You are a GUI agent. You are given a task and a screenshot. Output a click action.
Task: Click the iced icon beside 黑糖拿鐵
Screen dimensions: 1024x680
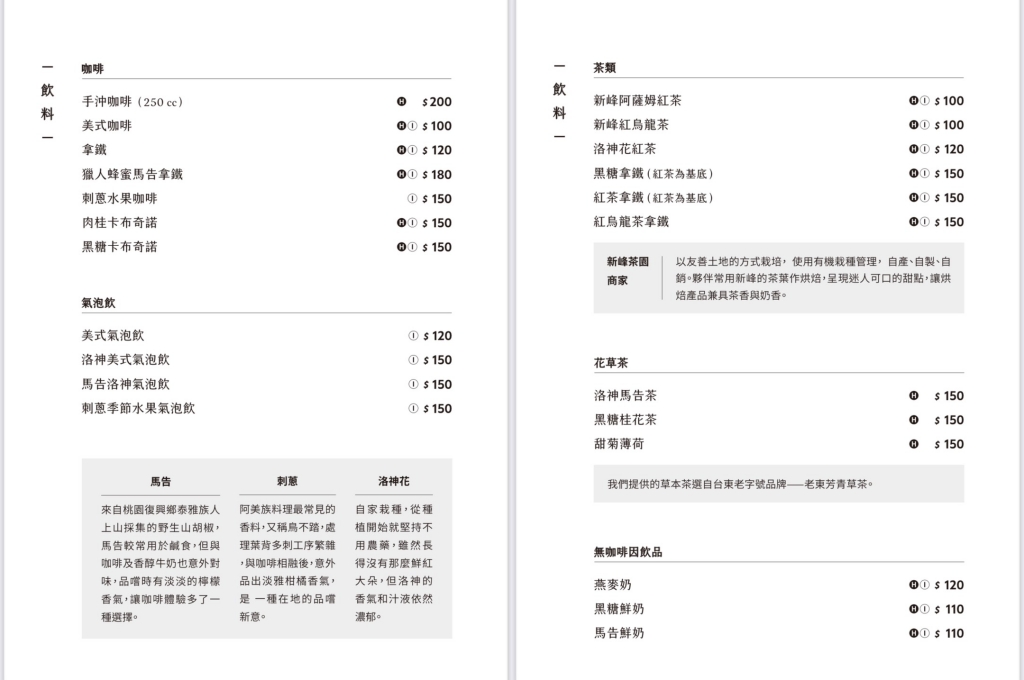(x=924, y=173)
